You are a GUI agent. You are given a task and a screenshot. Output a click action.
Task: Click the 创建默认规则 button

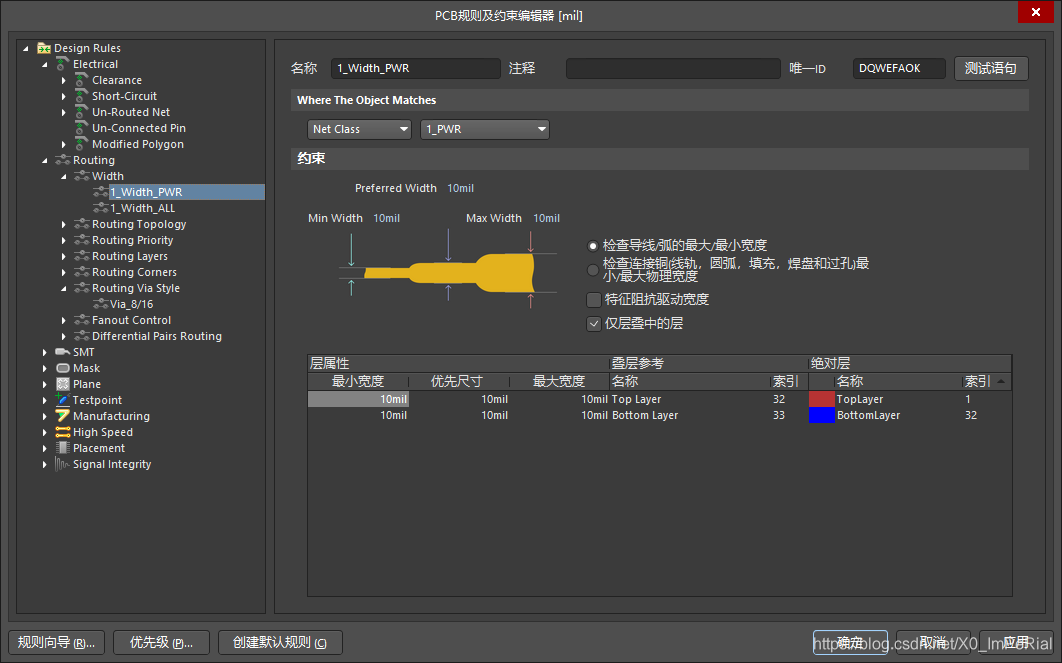pyautogui.click(x=280, y=642)
